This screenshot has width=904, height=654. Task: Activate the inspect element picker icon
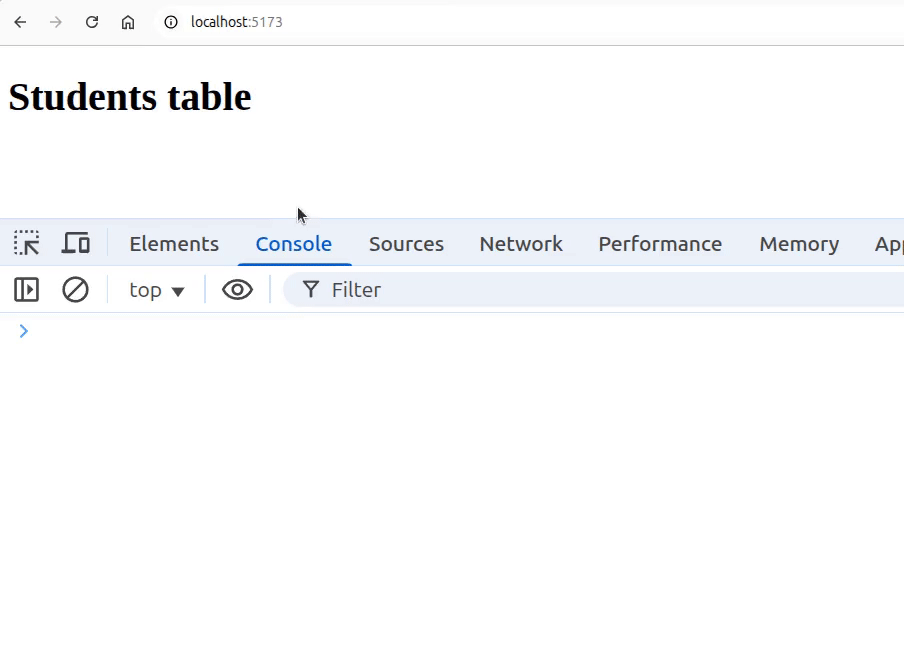click(26, 243)
